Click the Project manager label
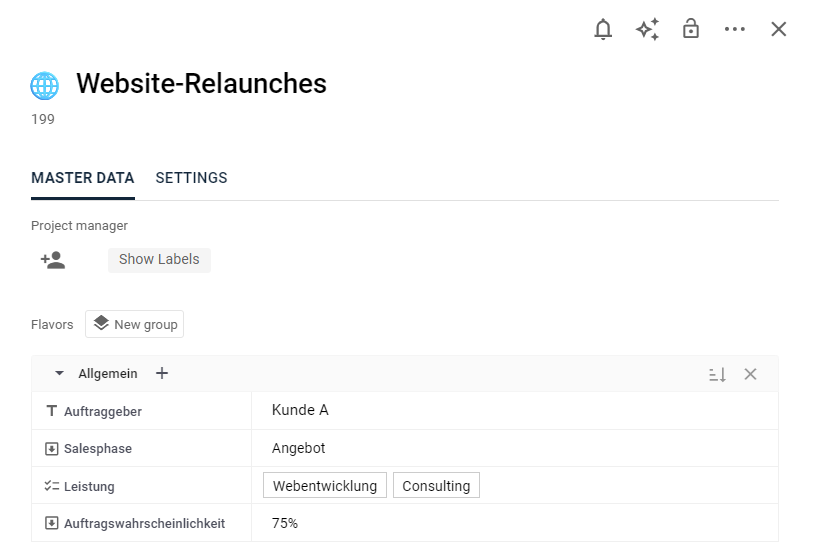This screenshot has height=551, width=822. click(79, 226)
